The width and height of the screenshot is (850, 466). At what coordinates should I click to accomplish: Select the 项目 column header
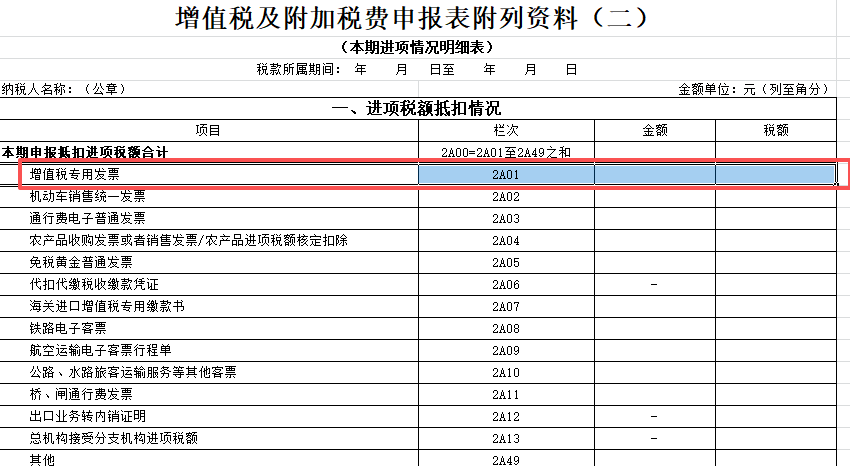click(209, 131)
